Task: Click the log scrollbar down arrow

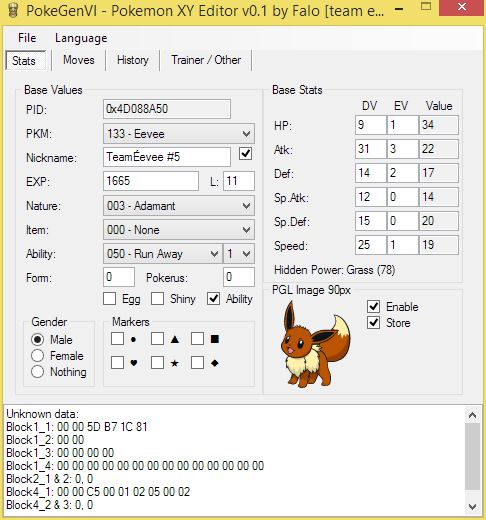Action: tap(472, 507)
